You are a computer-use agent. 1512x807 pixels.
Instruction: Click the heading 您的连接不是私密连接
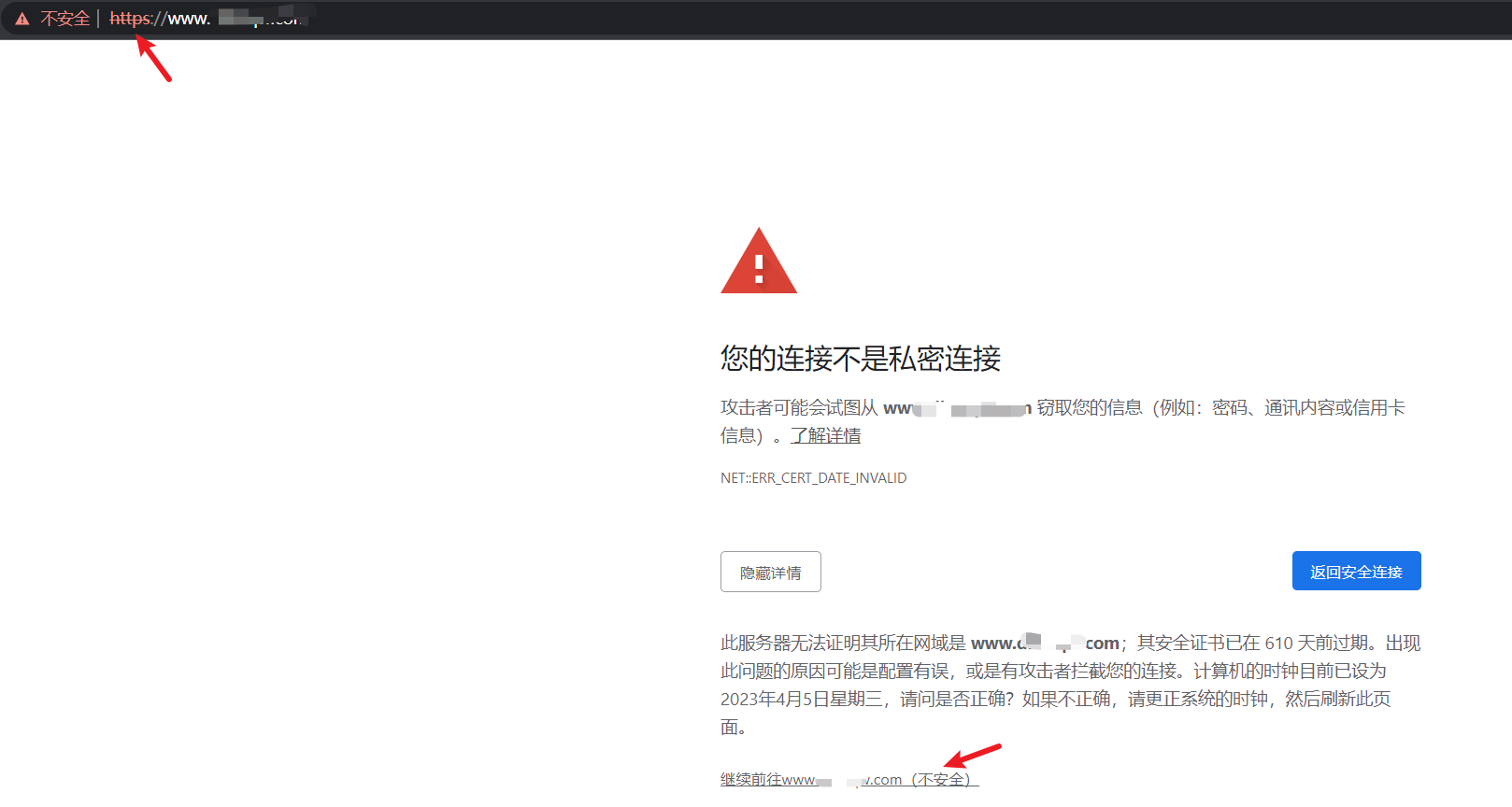(x=860, y=359)
